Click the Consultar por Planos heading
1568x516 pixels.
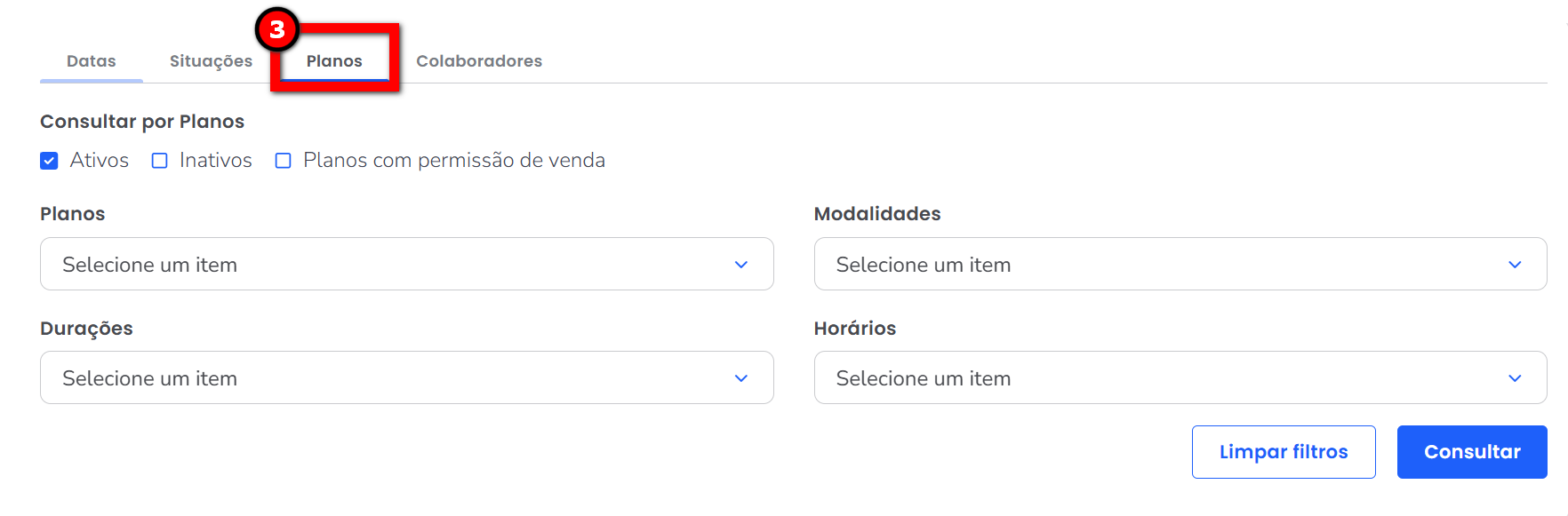click(142, 122)
